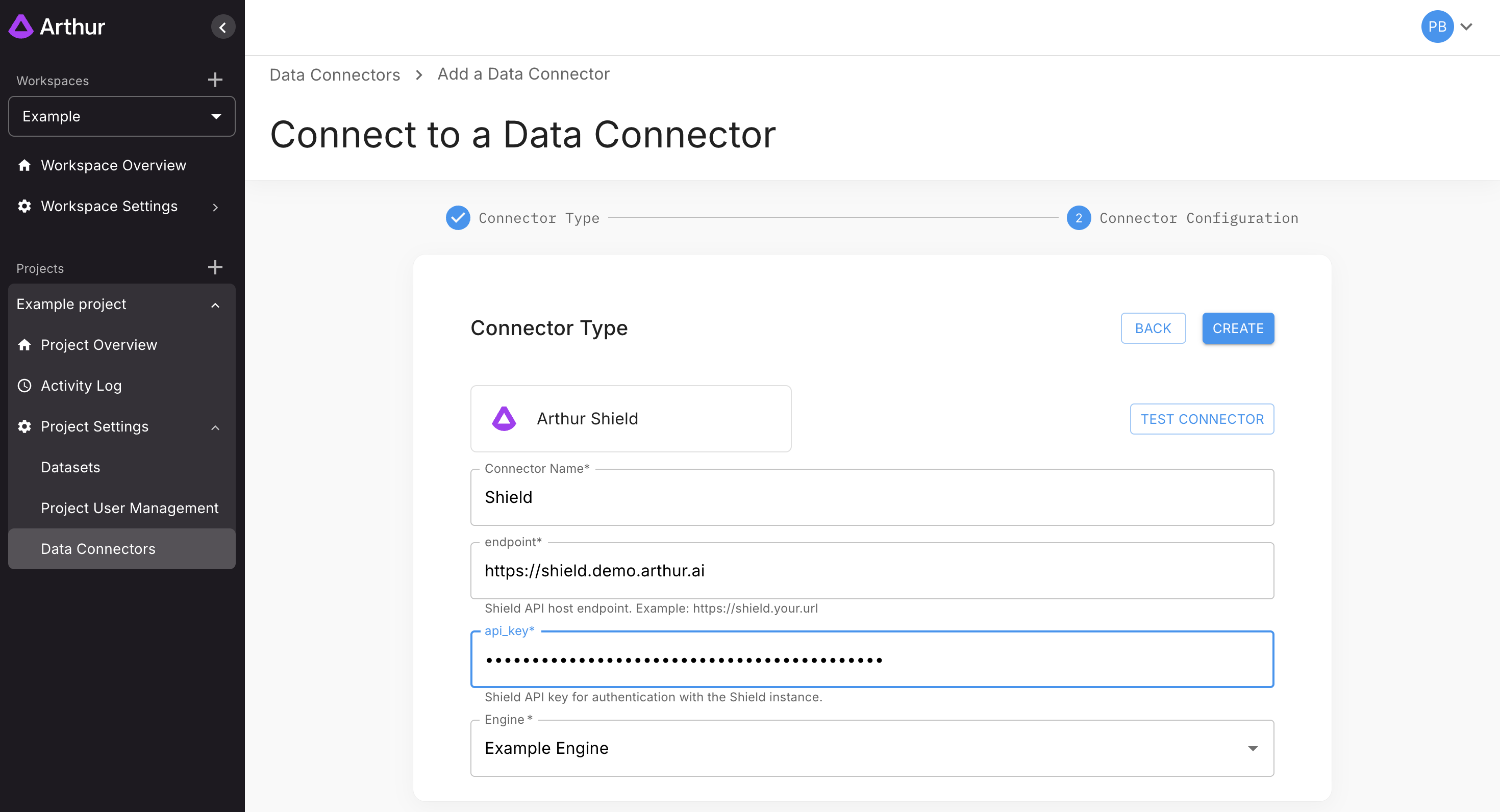Click the PB user avatar

pyautogui.click(x=1437, y=27)
